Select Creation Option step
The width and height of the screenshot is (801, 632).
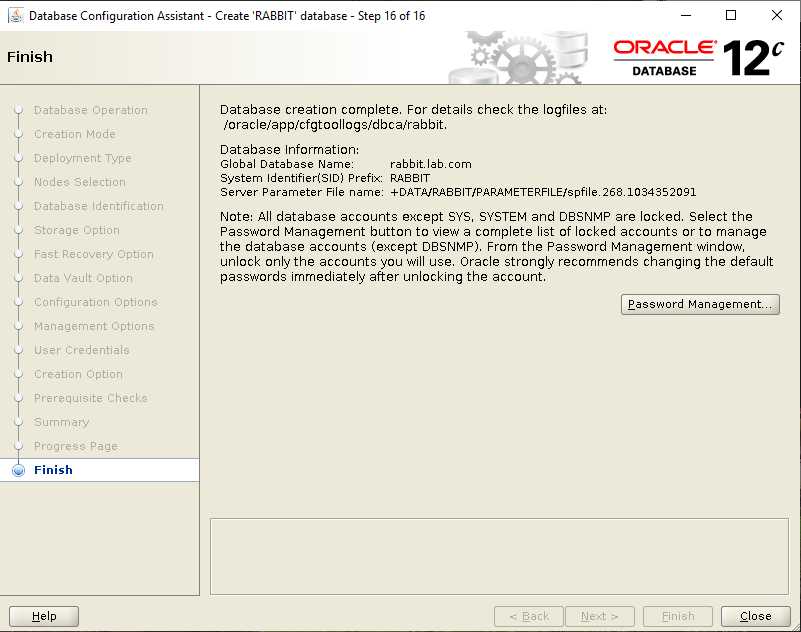point(78,374)
